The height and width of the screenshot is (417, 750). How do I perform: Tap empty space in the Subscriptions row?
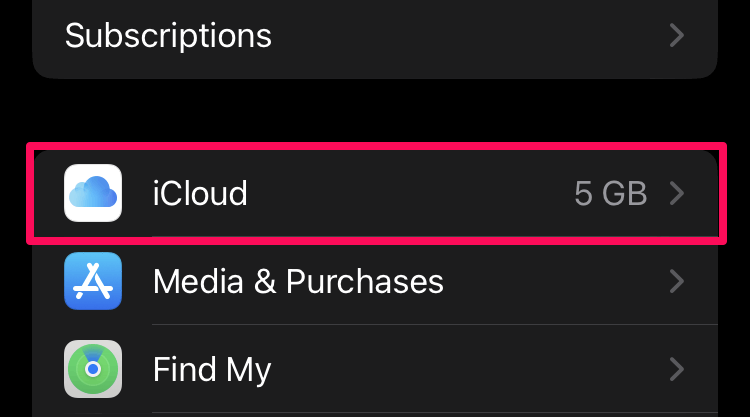[x=469, y=35]
